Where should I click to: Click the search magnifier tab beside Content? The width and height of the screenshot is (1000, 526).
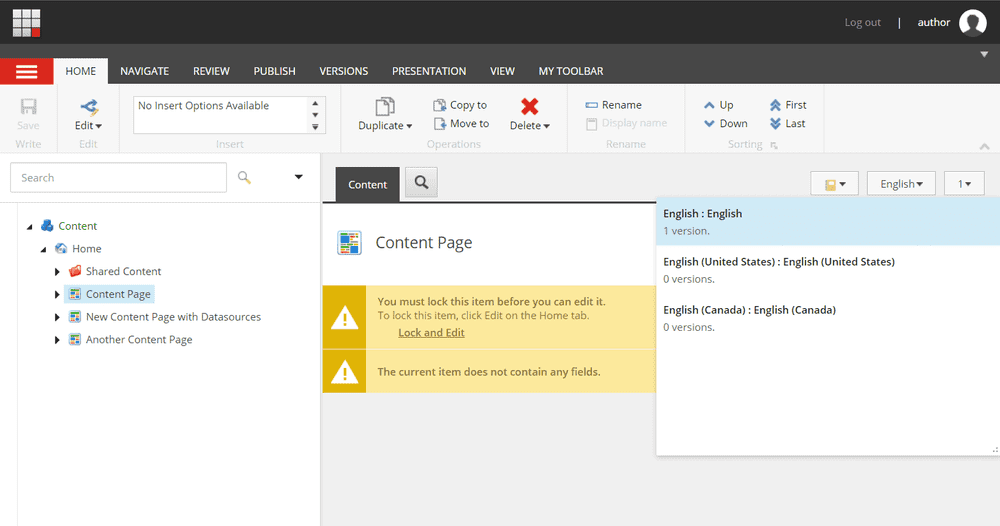point(421,183)
